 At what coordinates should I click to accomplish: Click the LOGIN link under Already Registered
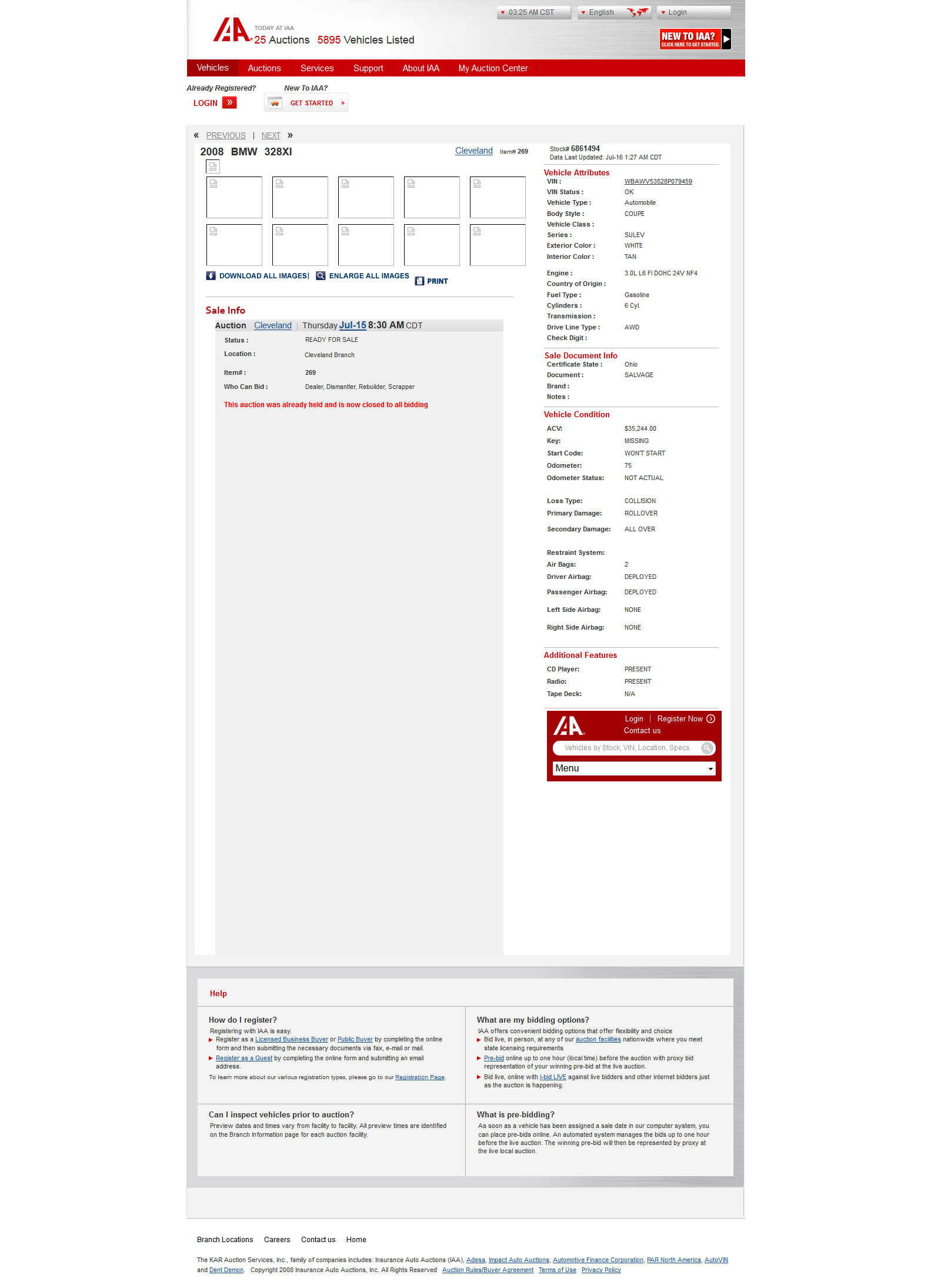tap(205, 103)
